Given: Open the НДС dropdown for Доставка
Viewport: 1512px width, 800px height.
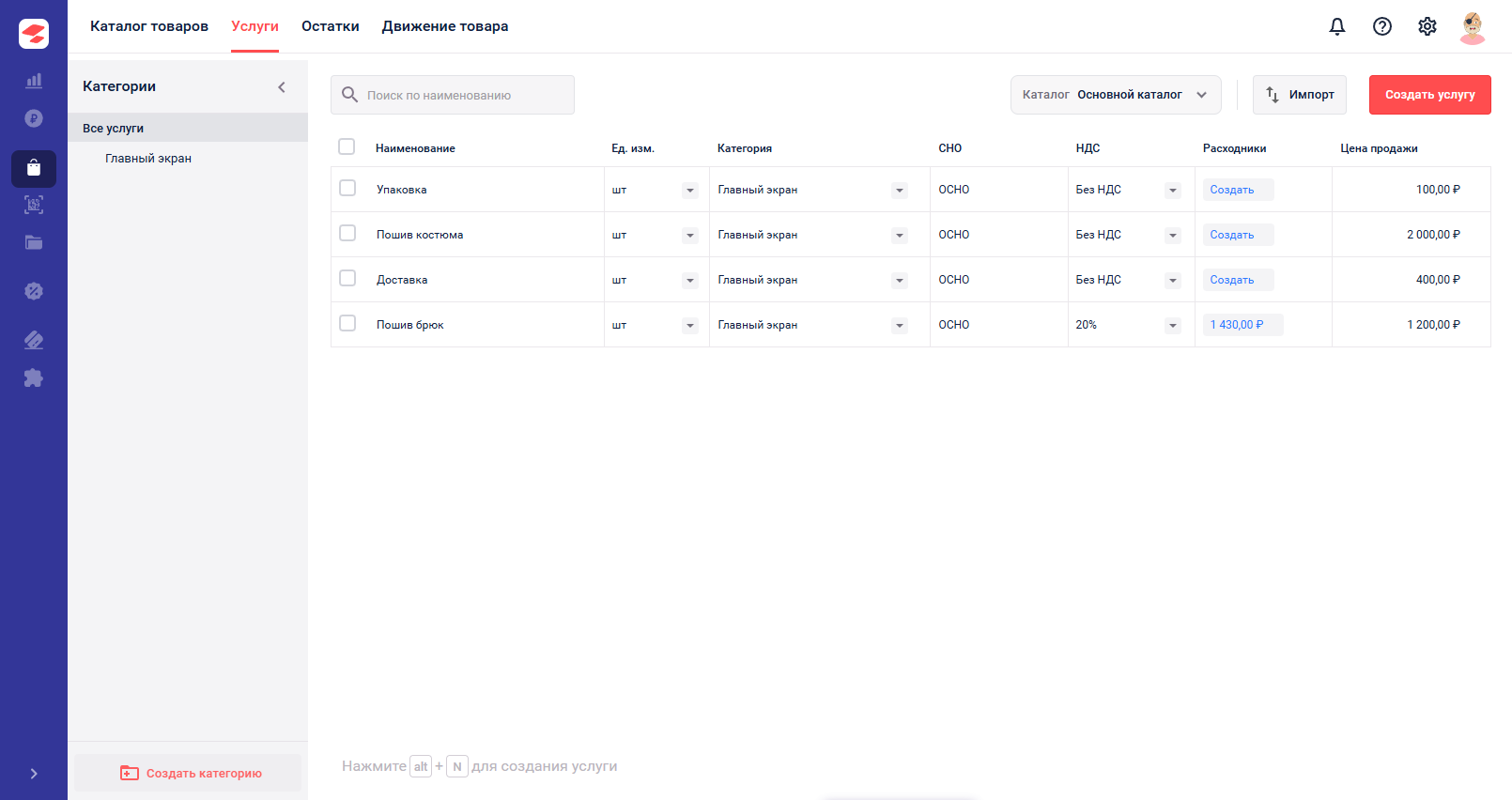Looking at the screenshot, I should point(1173,281).
